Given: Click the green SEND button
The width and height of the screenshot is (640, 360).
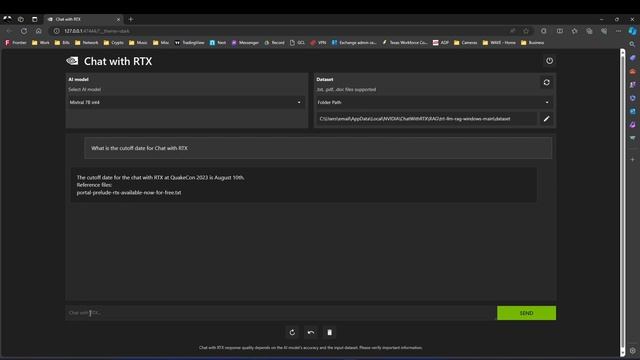Looking at the screenshot, I should [x=526, y=313].
